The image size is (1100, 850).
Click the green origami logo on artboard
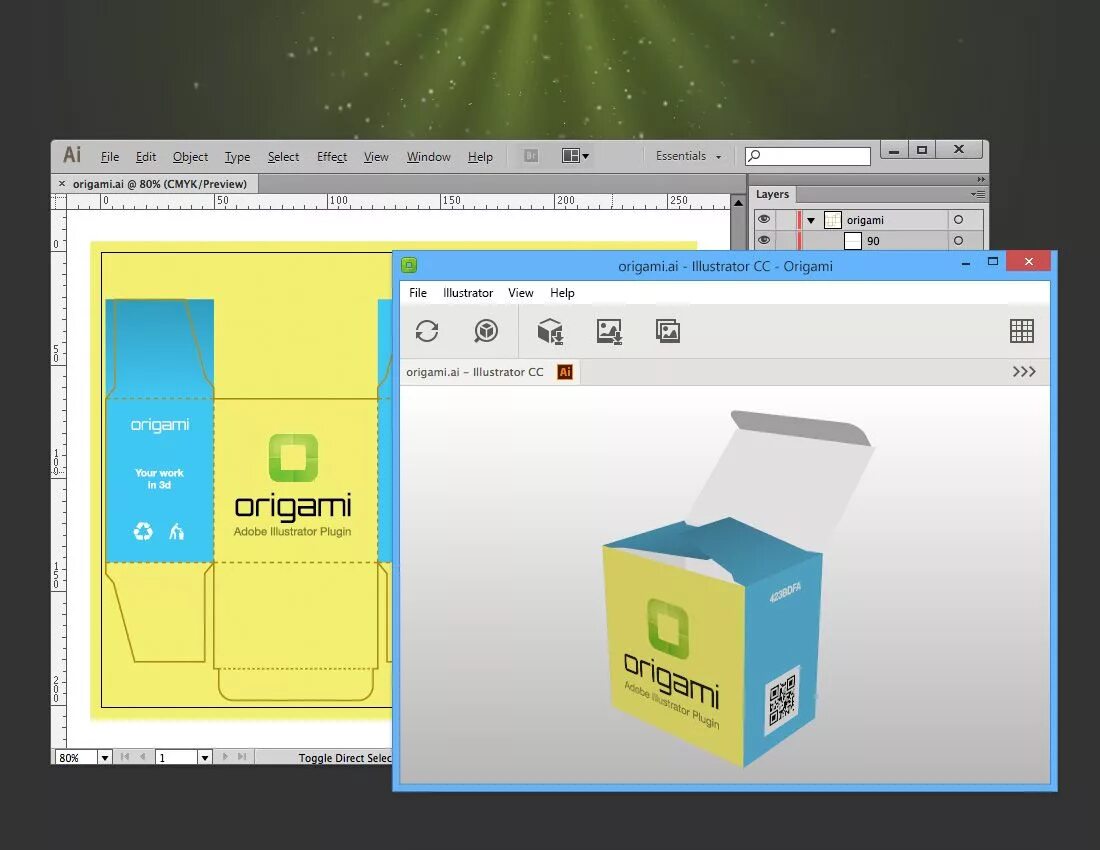point(293,458)
